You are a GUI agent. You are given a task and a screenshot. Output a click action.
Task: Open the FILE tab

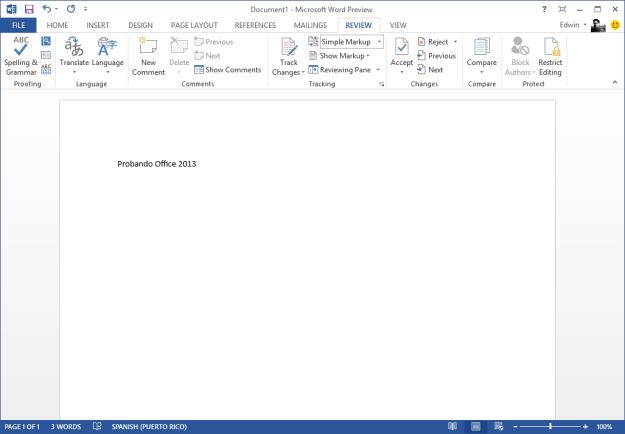[x=18, y=25]
